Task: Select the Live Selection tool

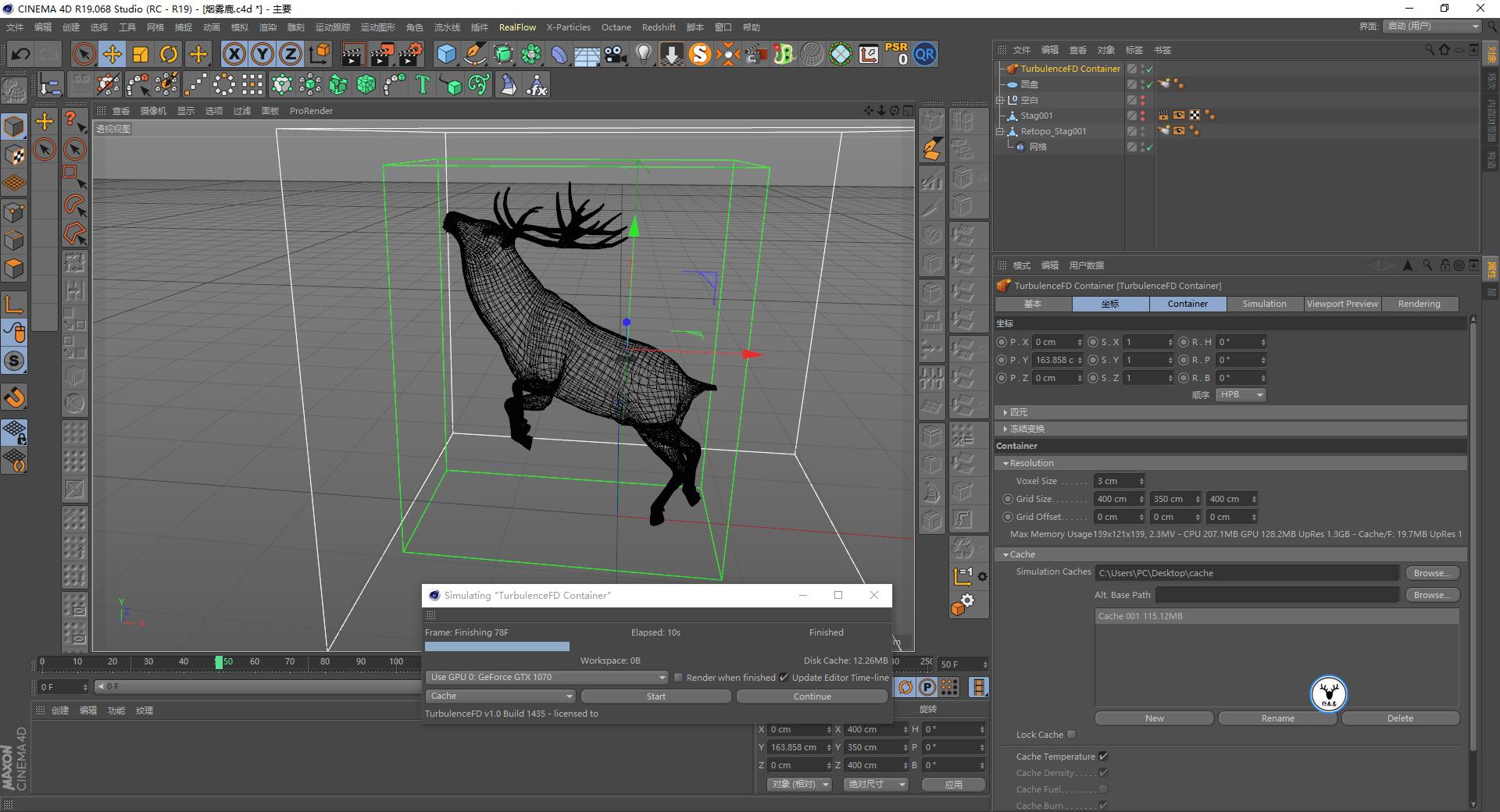Action: coord(83,54)
